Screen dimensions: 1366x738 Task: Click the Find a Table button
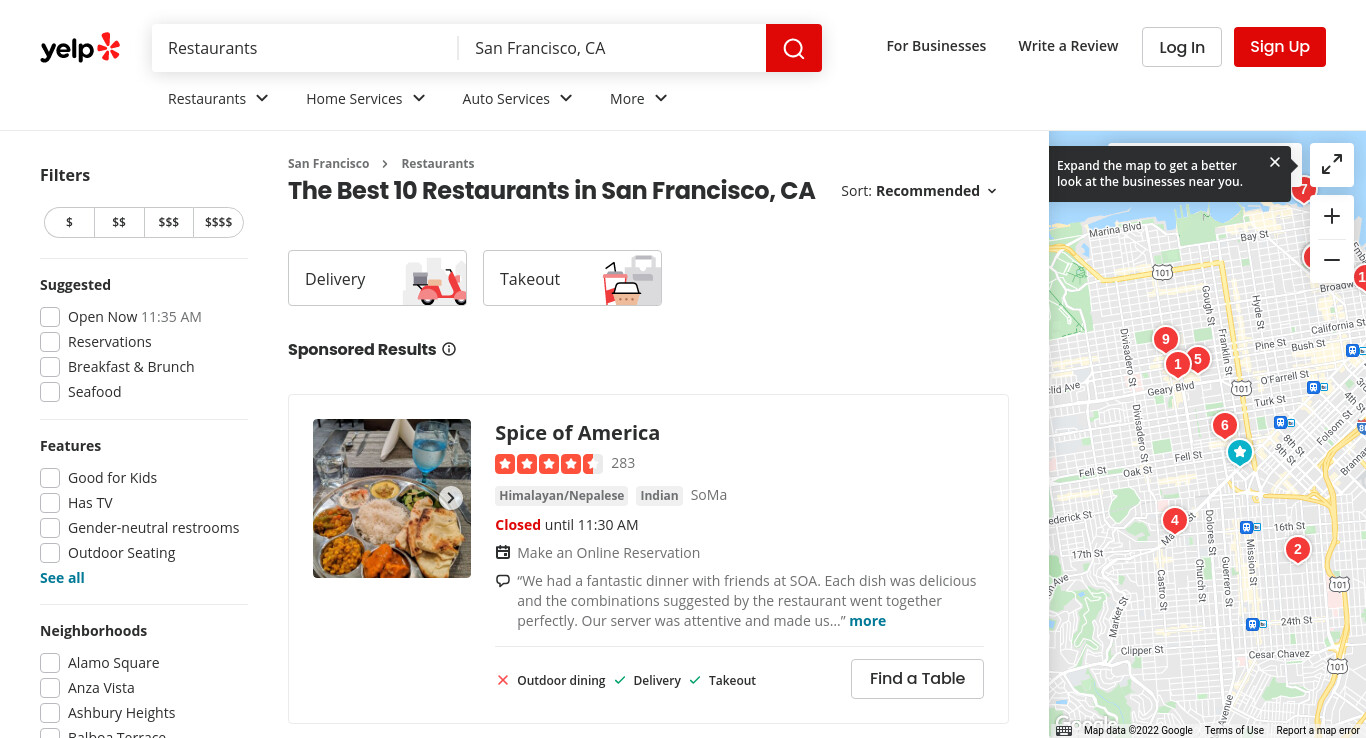point(917,679)
